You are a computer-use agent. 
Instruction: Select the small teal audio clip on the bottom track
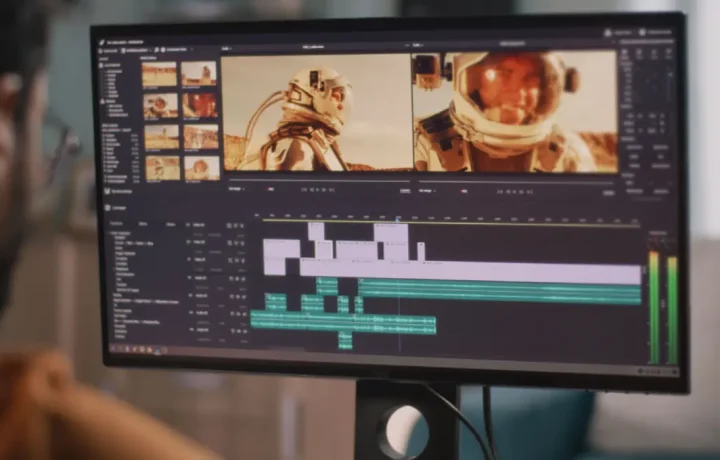pyautogui.click(x=345, y=341)
